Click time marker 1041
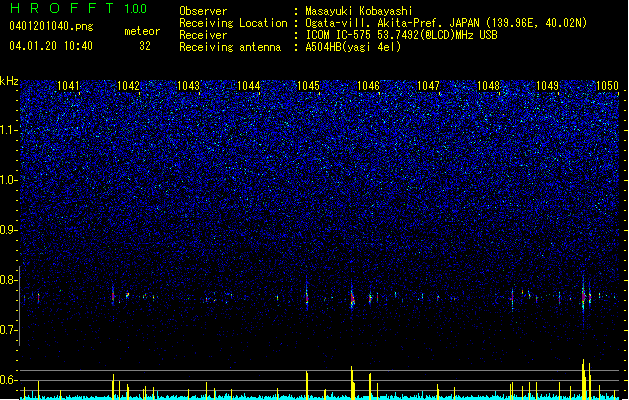Image resolution: width=629 pixels, height=400 pixels. point(69,86)
